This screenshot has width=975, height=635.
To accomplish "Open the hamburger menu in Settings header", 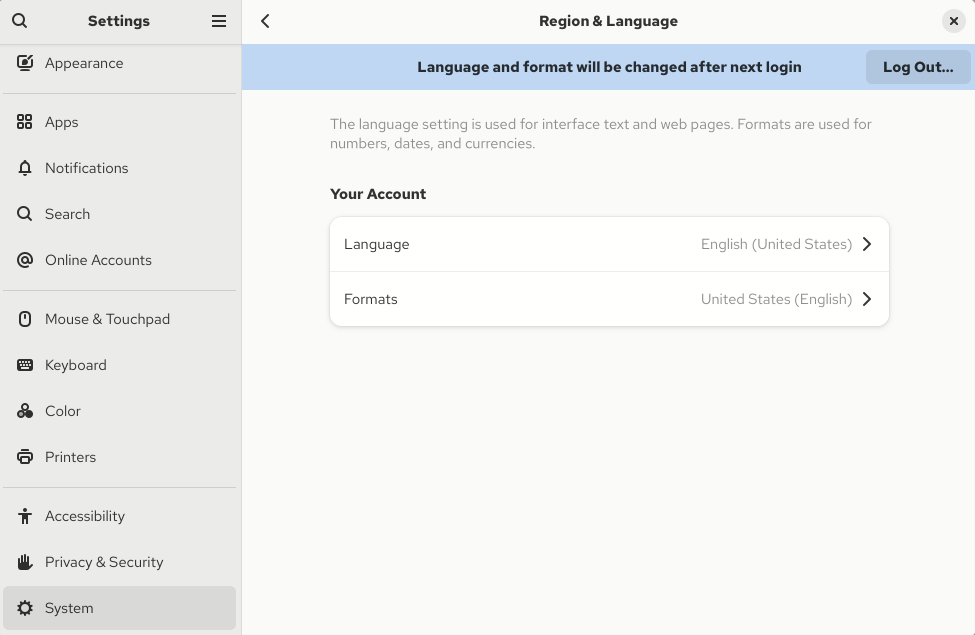I will pos(219,21).
